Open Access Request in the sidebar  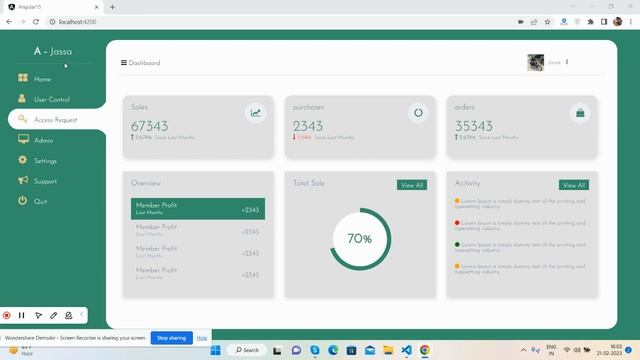pos(56,120)
